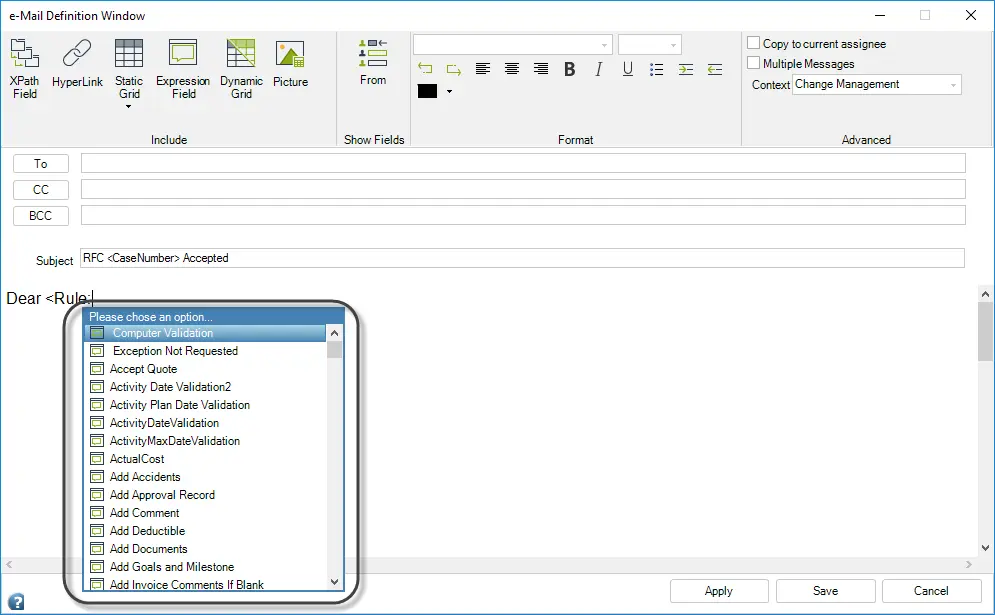995x615 pixels.
Task: Increase paragraph indent
Action: [x=686, y=69]
